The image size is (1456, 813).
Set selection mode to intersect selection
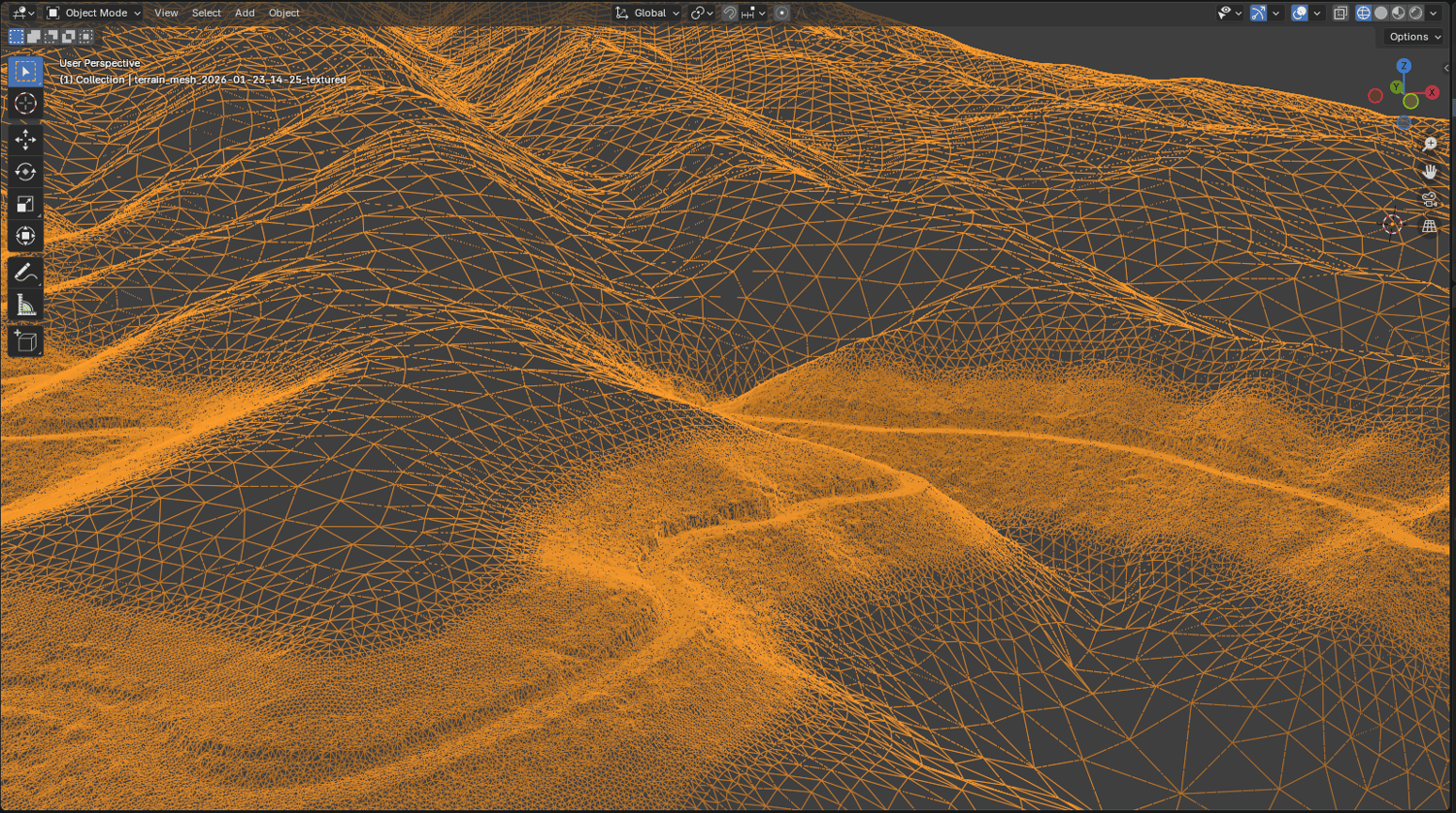click(86, 37)
